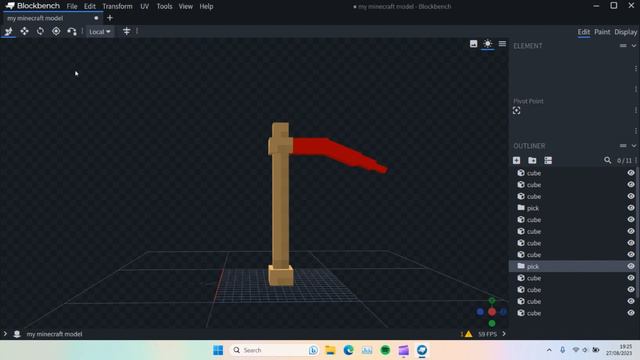Click the 59 FPS counter
Screen dimensions: 640x360
click(487, 334)
